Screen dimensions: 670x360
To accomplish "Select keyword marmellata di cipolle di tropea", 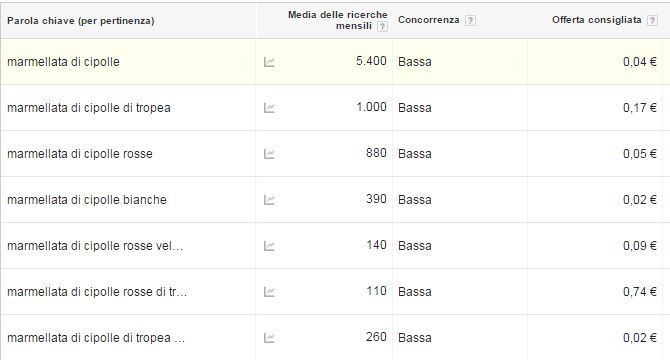I will [89, 108].
